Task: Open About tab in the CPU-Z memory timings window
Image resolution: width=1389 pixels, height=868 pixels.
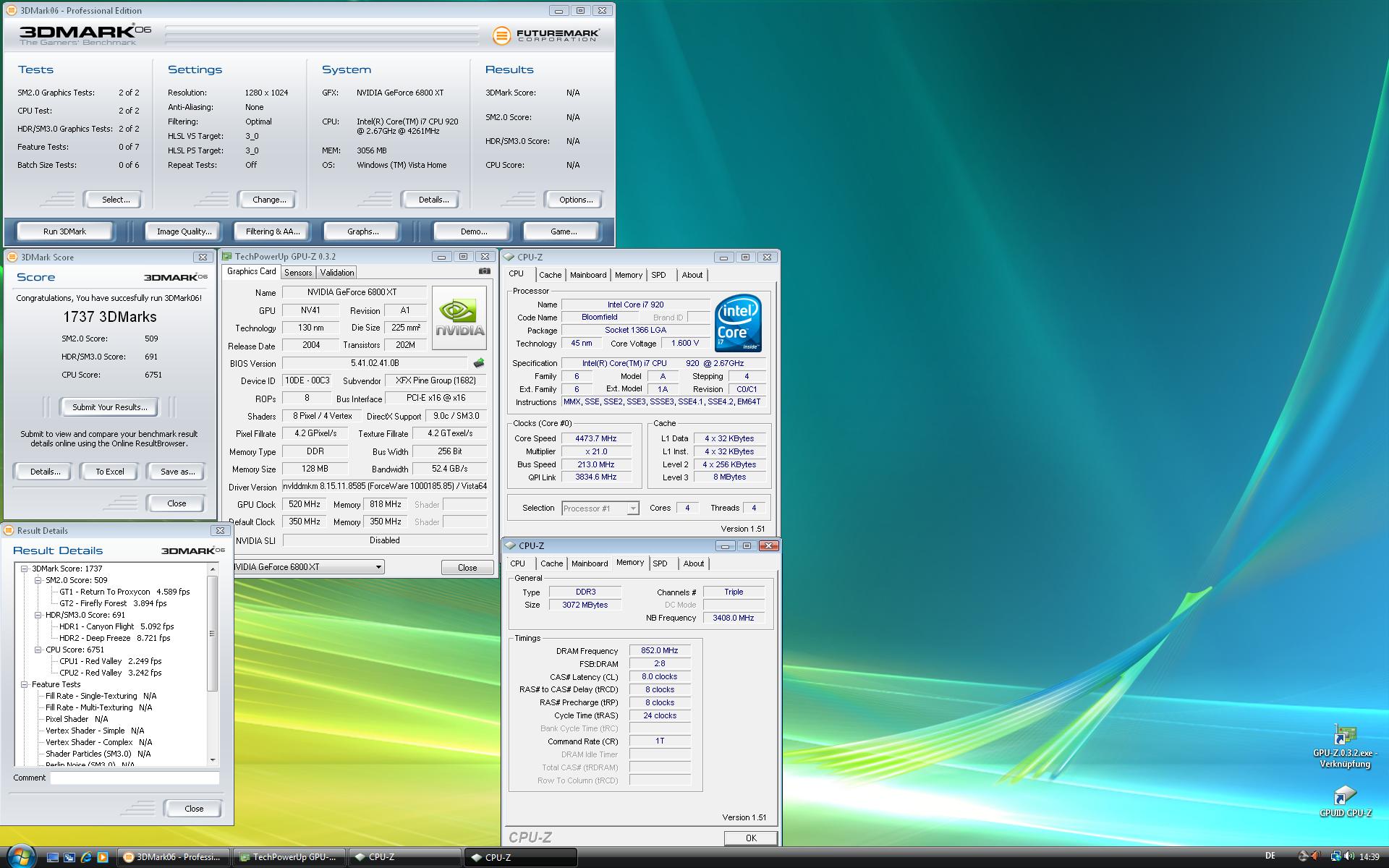Action: point(693,563)
